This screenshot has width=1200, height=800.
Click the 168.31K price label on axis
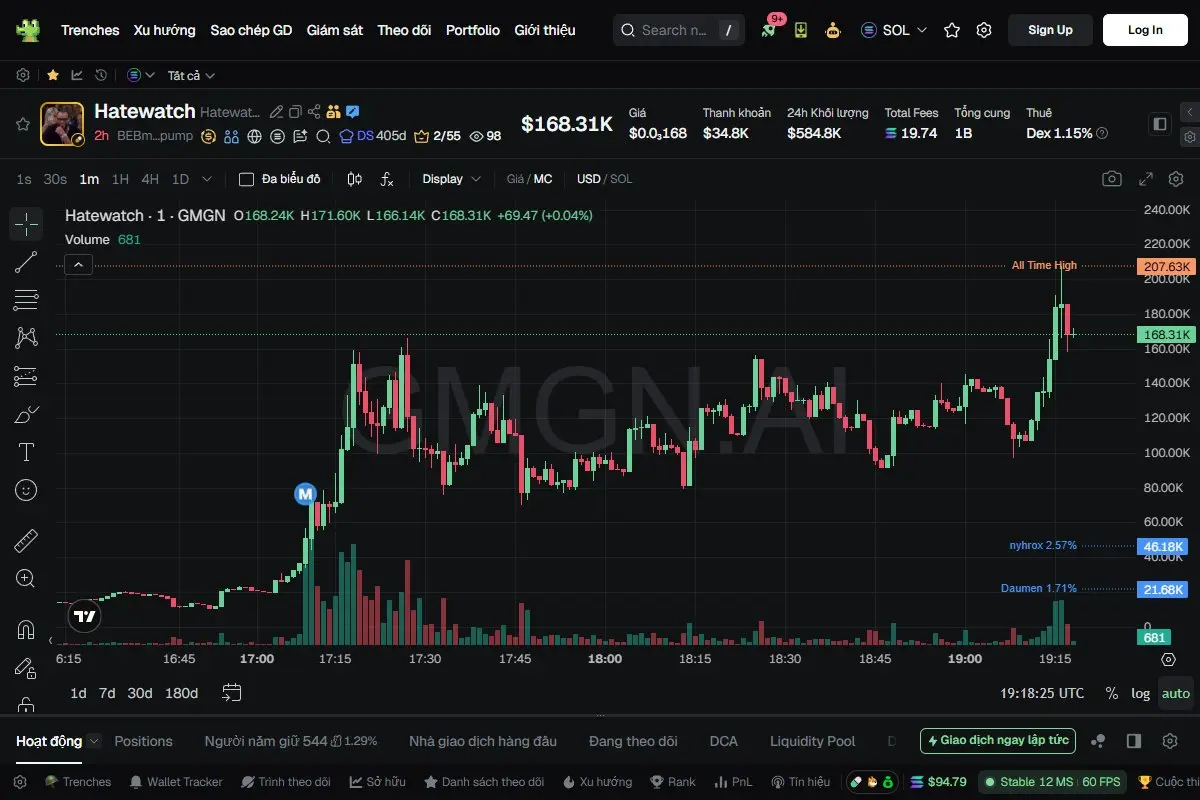1166,335
